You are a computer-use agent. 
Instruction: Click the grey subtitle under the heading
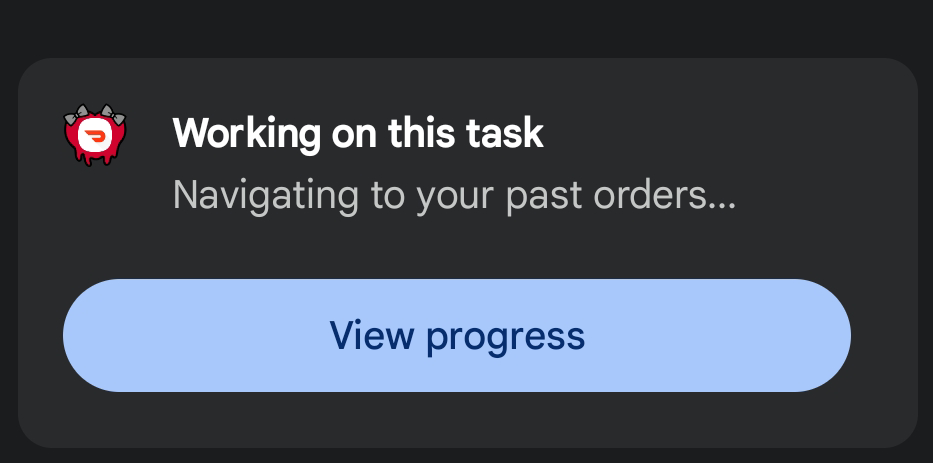click(454, 195)
